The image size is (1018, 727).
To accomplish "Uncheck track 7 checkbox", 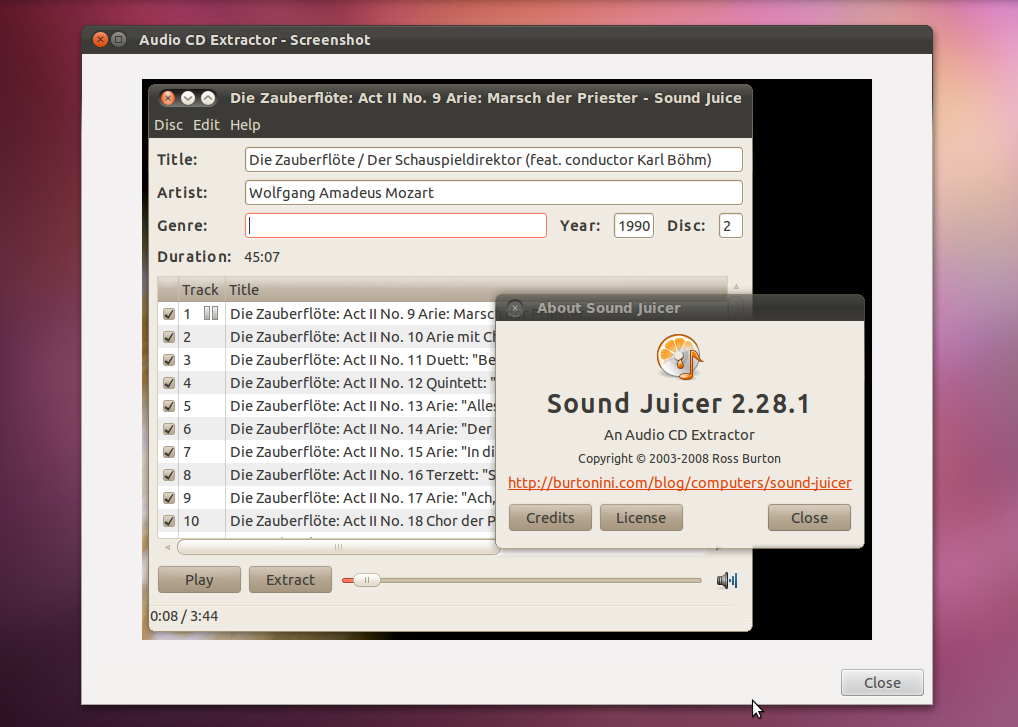I will tap(169, 452).
